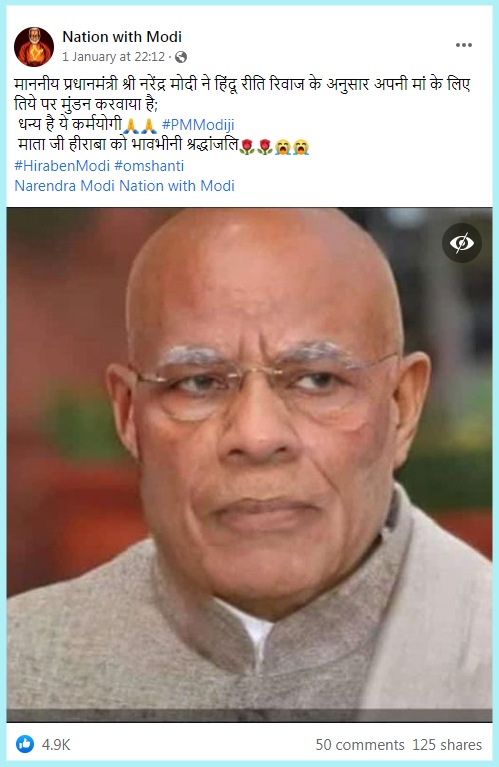Click the Nation with Modi profile picture
Image resolution: width=499 pixels, height=767 pixels.
[34, 47]
